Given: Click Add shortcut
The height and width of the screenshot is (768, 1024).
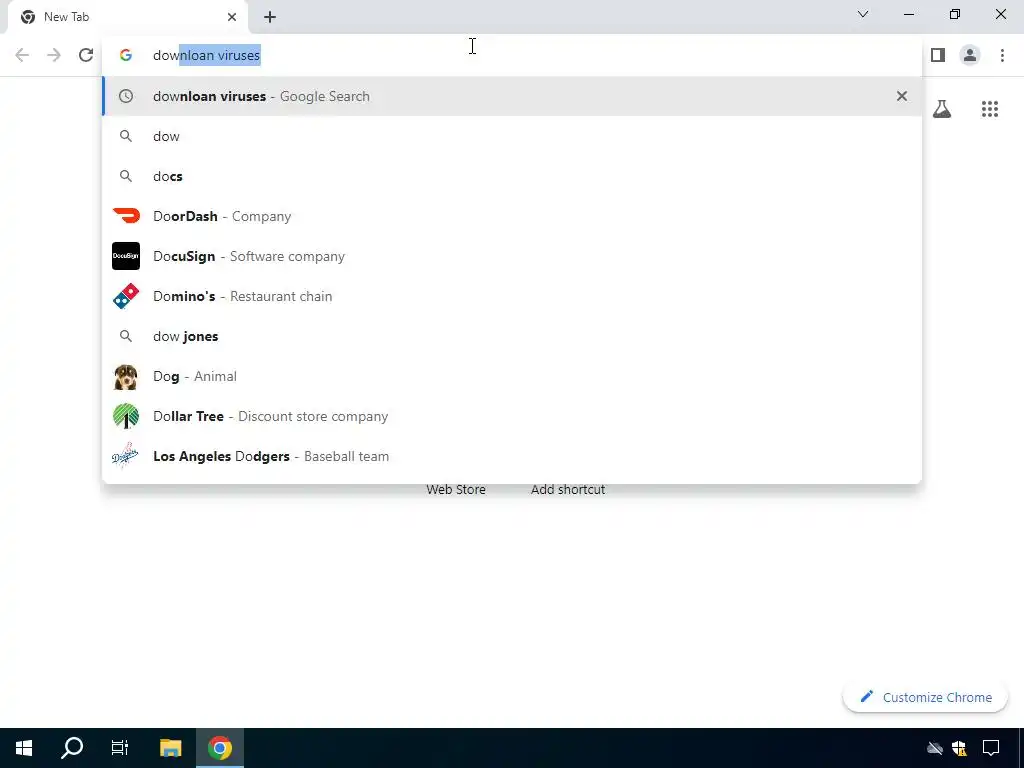Looking at the screenshot, I should point(568,490).
